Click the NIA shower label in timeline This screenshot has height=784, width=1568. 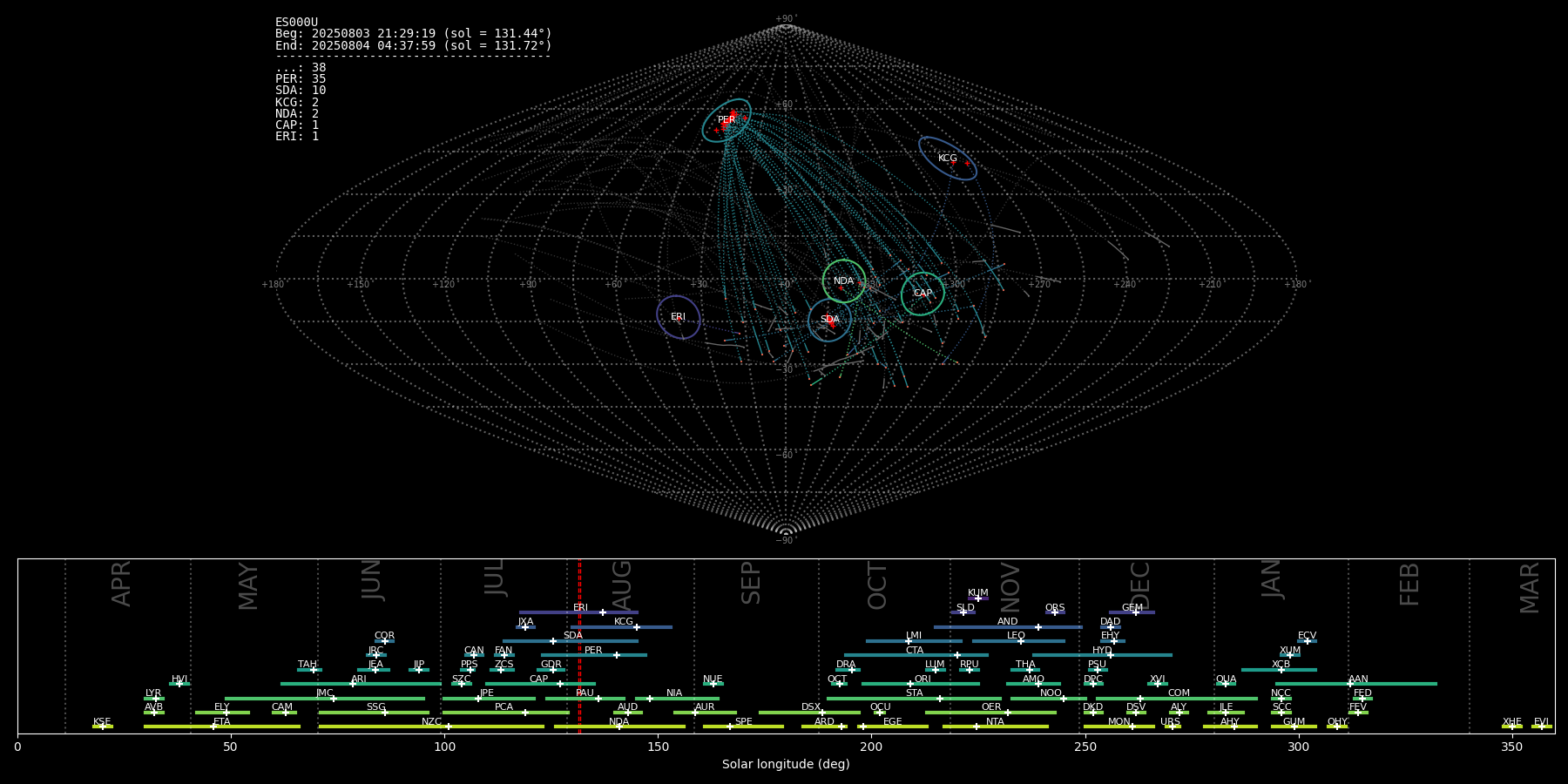(x=674, y=693)
